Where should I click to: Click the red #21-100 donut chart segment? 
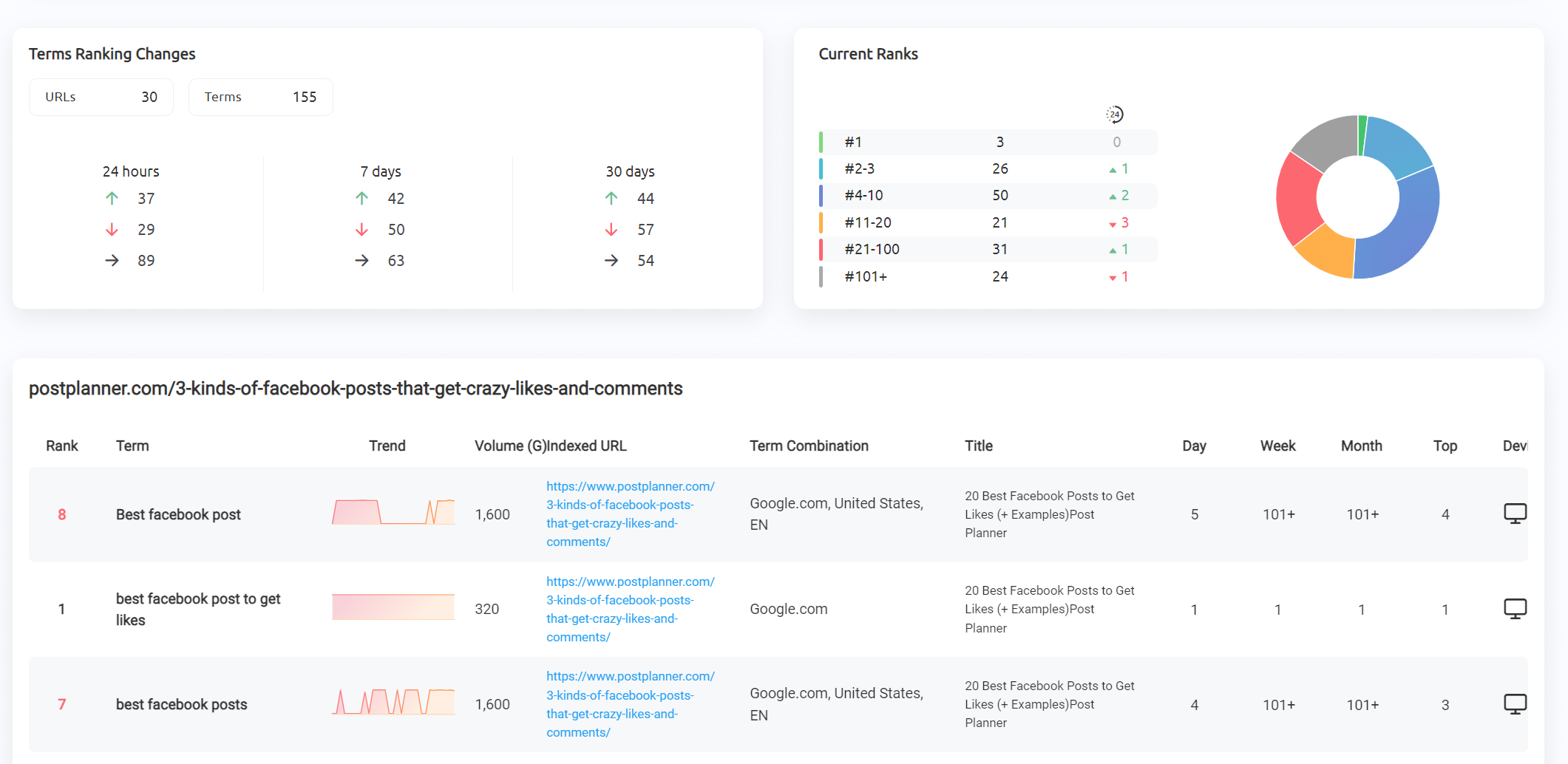click(1298, 198)
